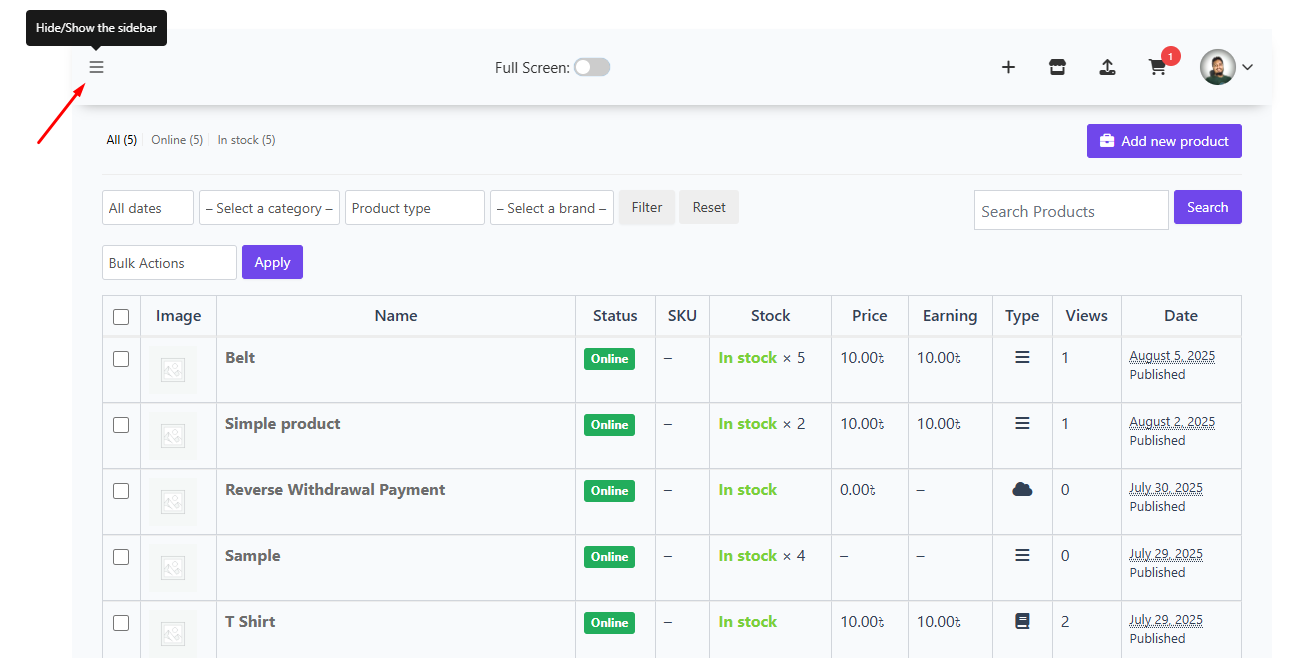Viewport: 1311px width, 658px height.
Task: Toggle the Full Screen switch
Action: click(x=592, y=67)
